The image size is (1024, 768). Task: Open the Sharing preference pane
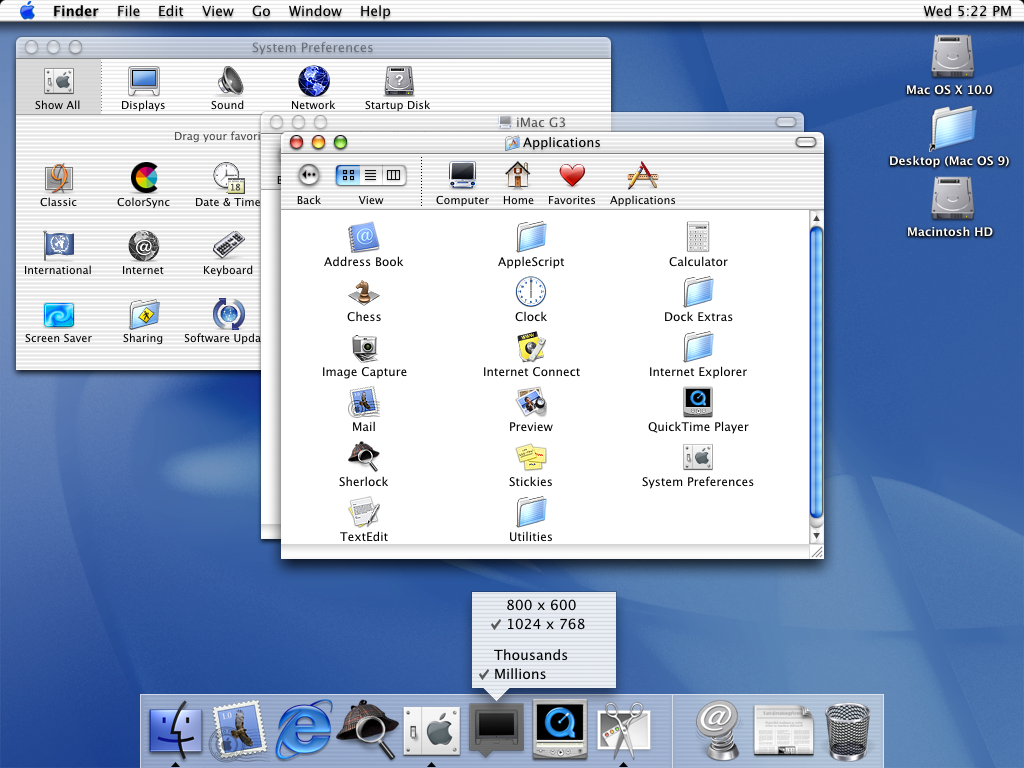click(x=143, y=315)
